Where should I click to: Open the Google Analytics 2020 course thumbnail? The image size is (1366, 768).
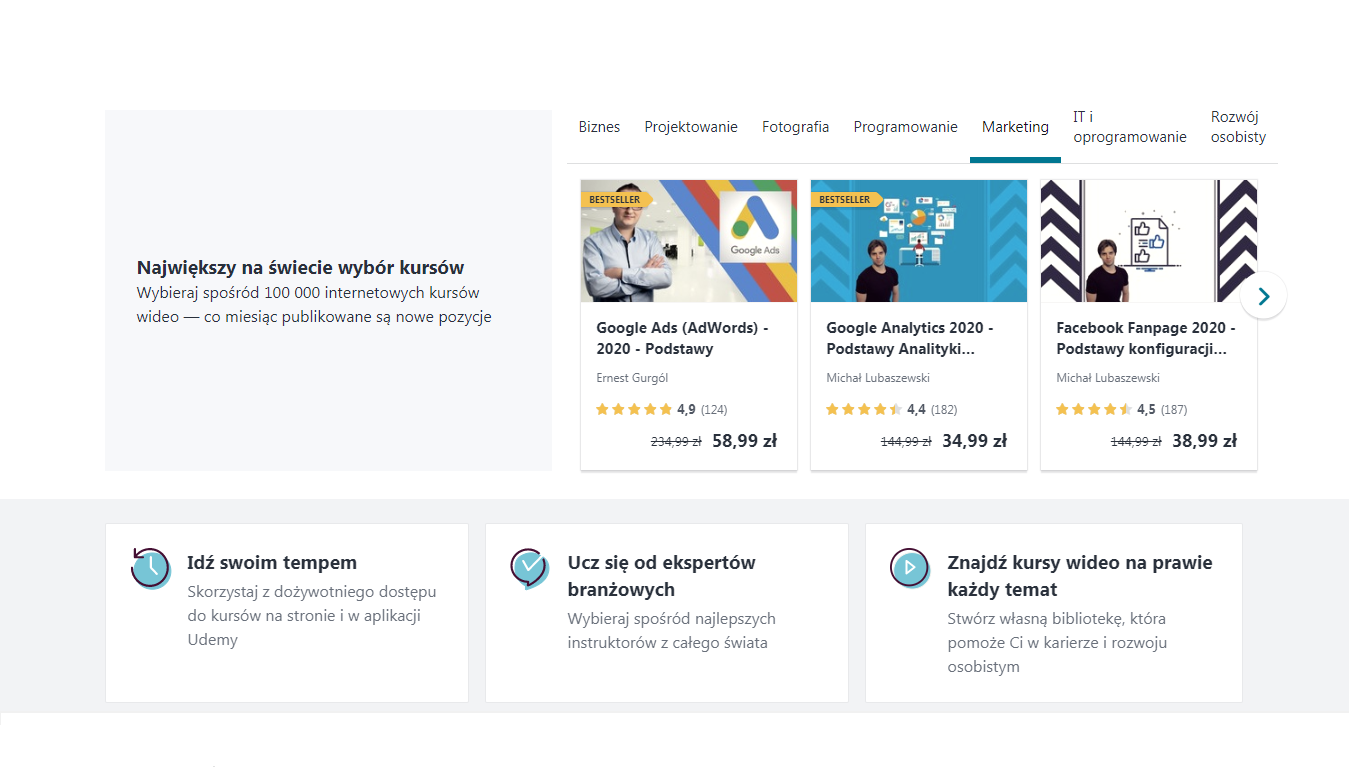pyautogui.click(x=919, y=241)
